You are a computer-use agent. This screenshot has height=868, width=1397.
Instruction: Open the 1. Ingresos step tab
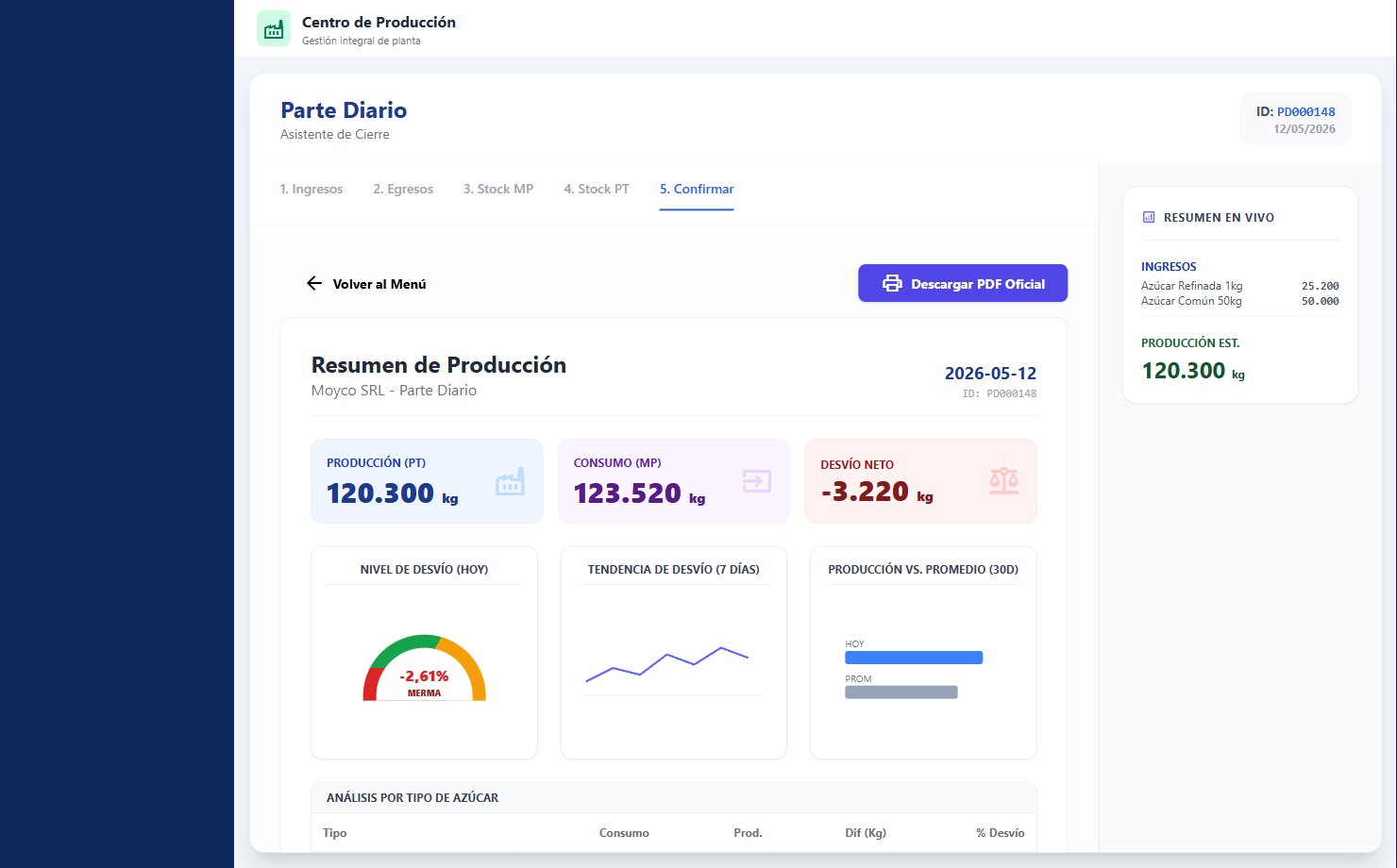[311, 189]
